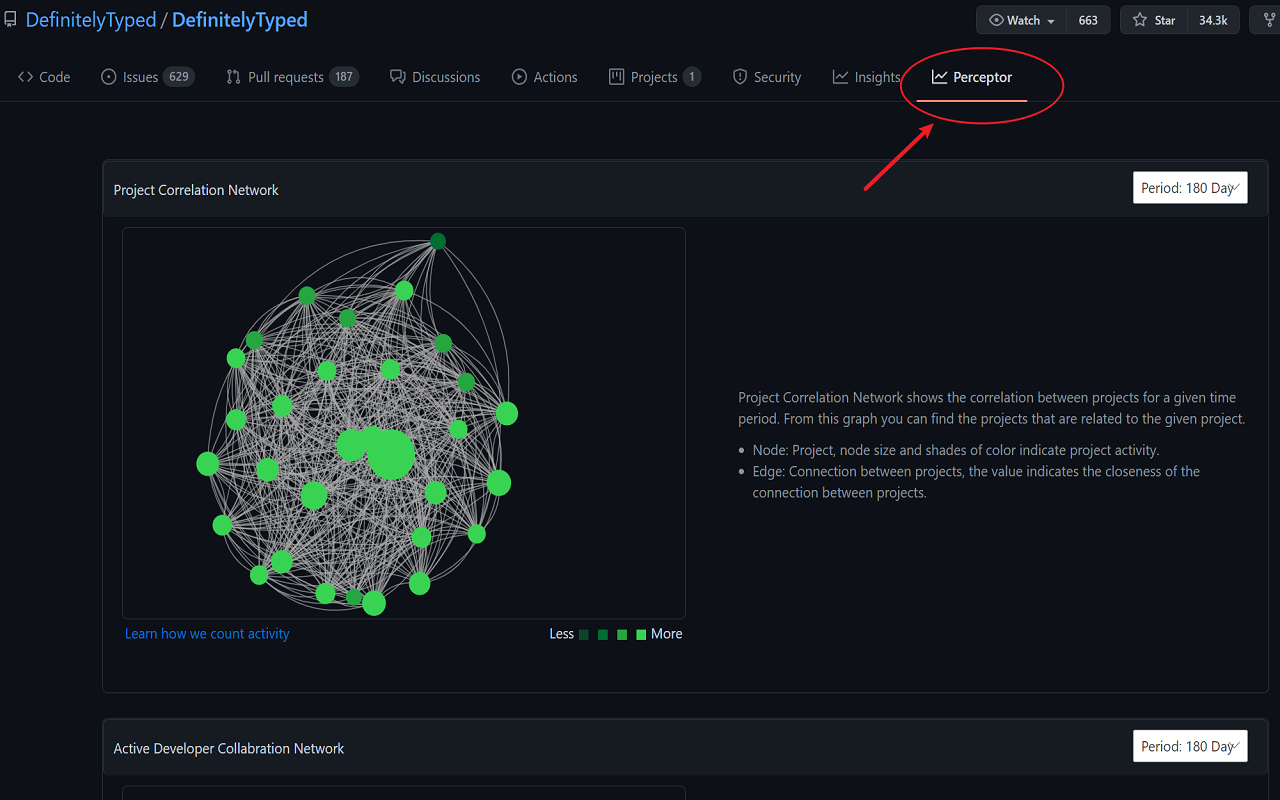Select the largest central network node
Image resolution: width=1280 pixels, height=800 pixels.
(391, 456)
